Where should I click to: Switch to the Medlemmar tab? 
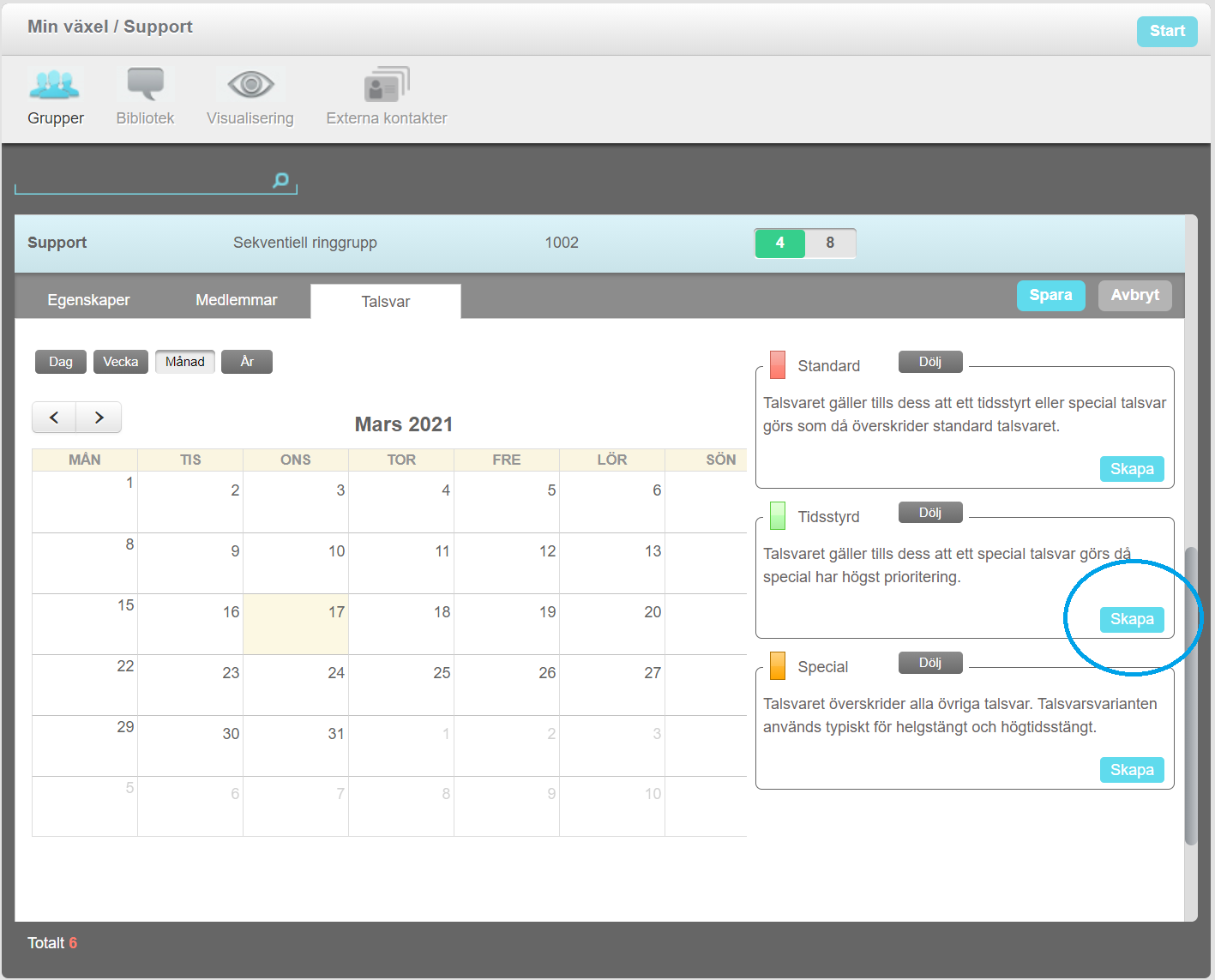pos(237,300)
